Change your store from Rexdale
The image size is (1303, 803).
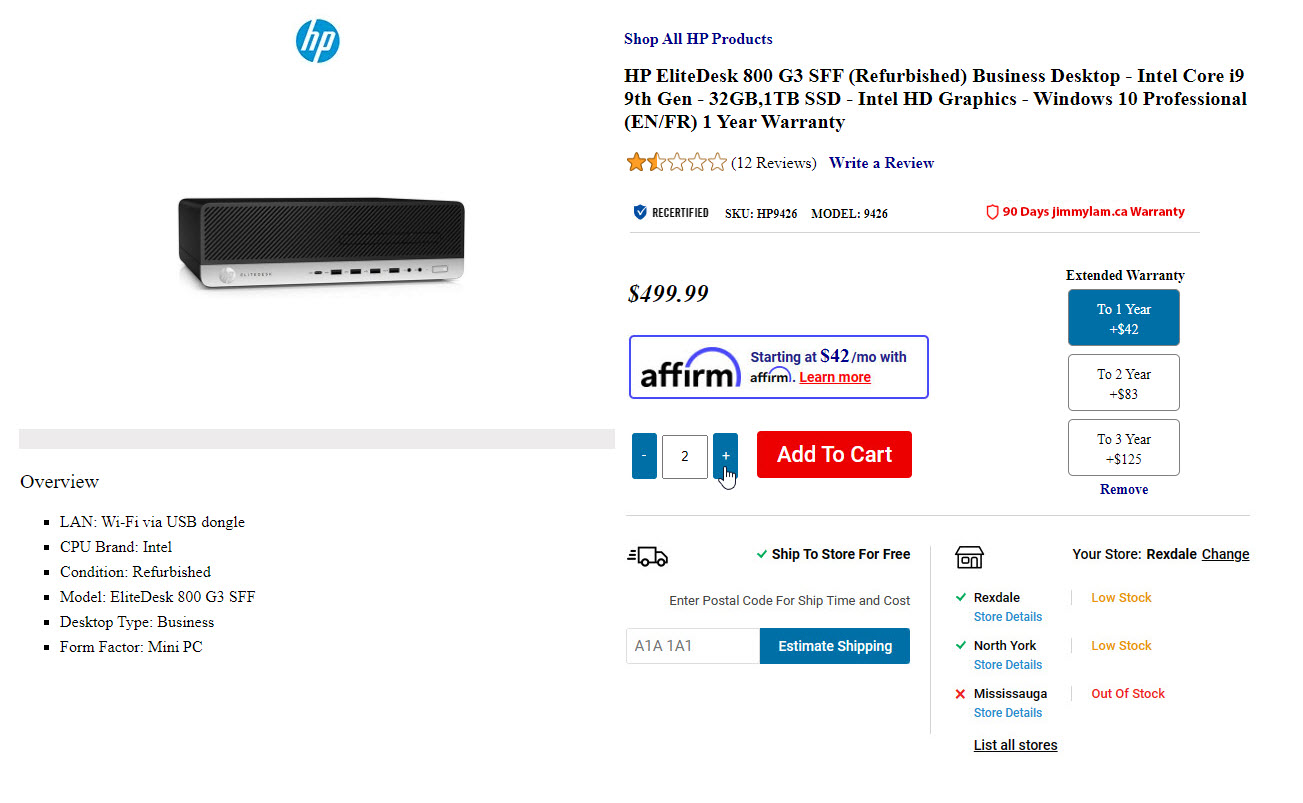tap(1225, 554)
